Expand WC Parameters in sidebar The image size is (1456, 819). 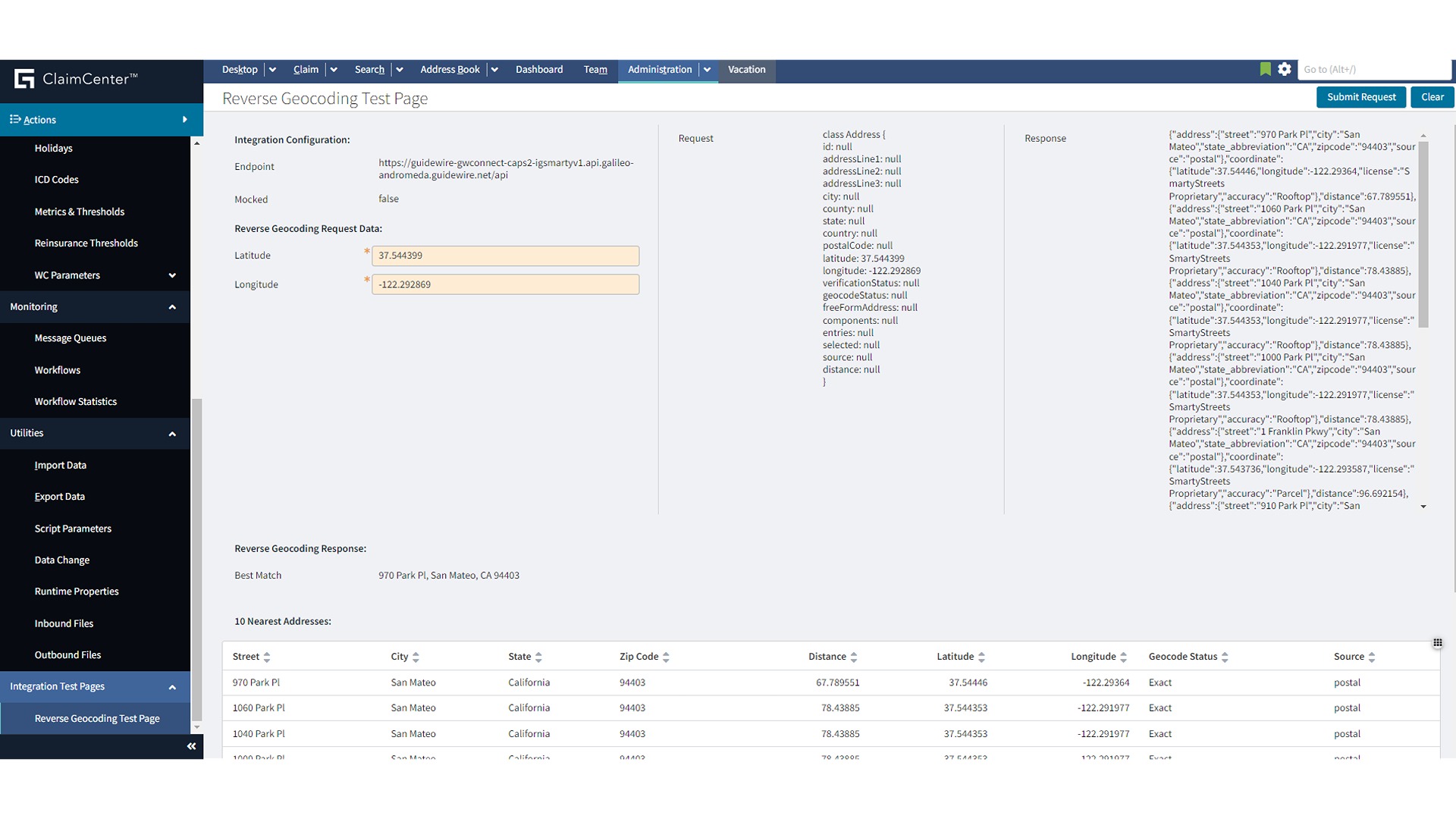(172, 275)
